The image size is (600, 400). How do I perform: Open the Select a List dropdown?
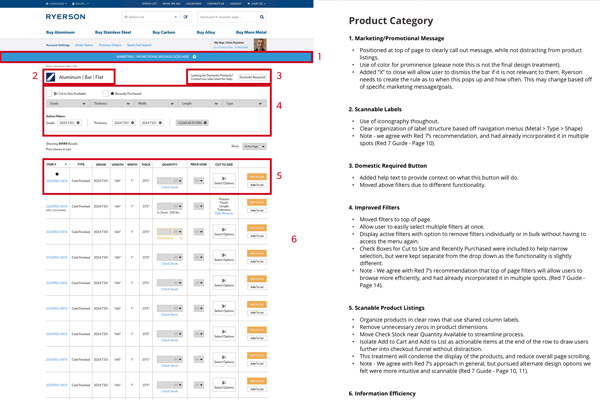click(150, 17)
